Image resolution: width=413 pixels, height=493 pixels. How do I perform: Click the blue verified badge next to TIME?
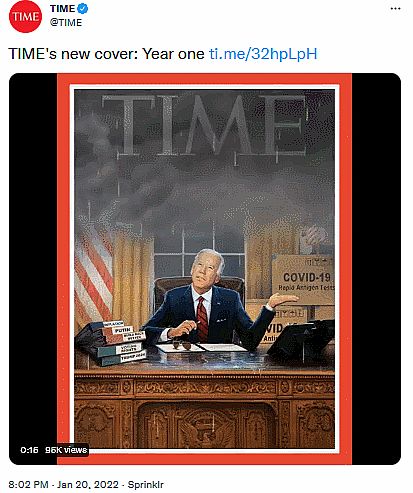83,9
